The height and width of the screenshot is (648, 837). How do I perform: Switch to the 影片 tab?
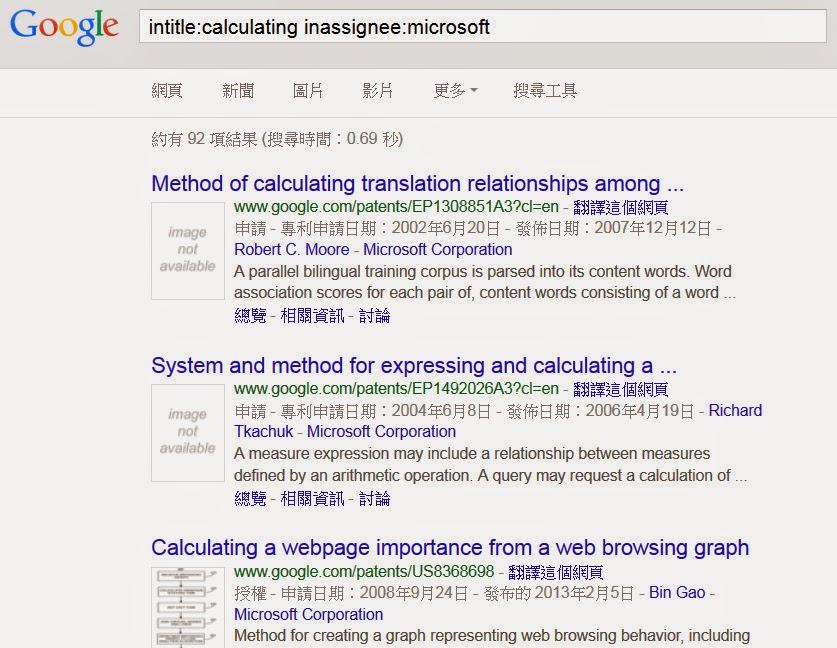point(378,91)
